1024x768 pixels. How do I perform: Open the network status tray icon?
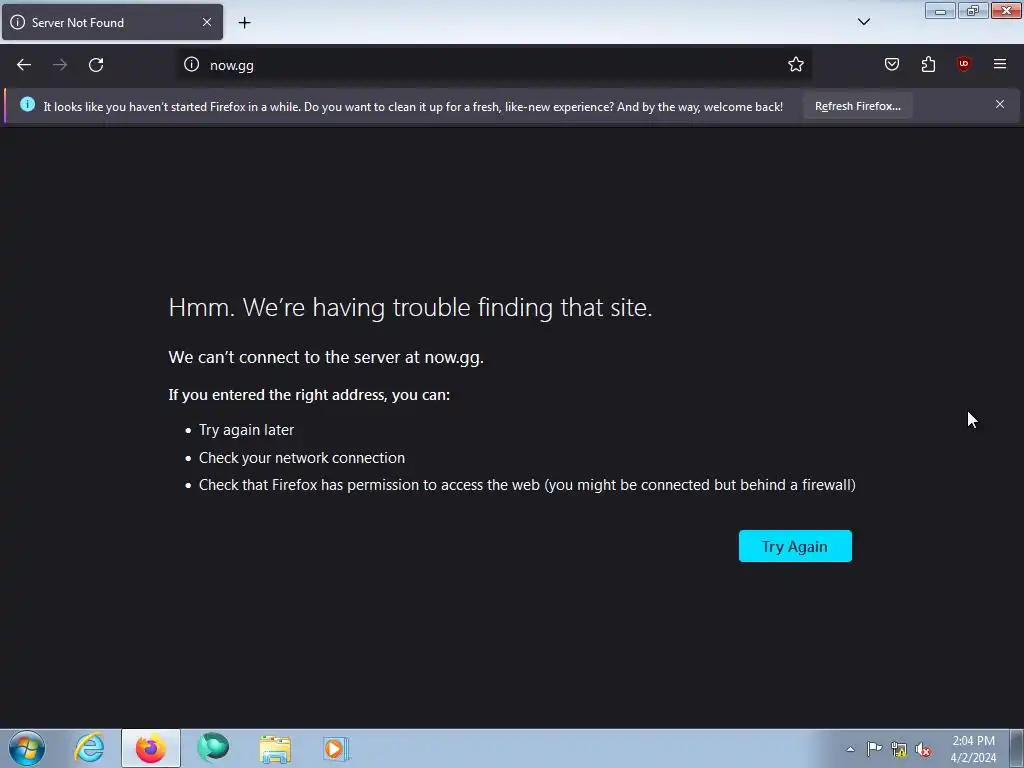click(x=899, y=750)
